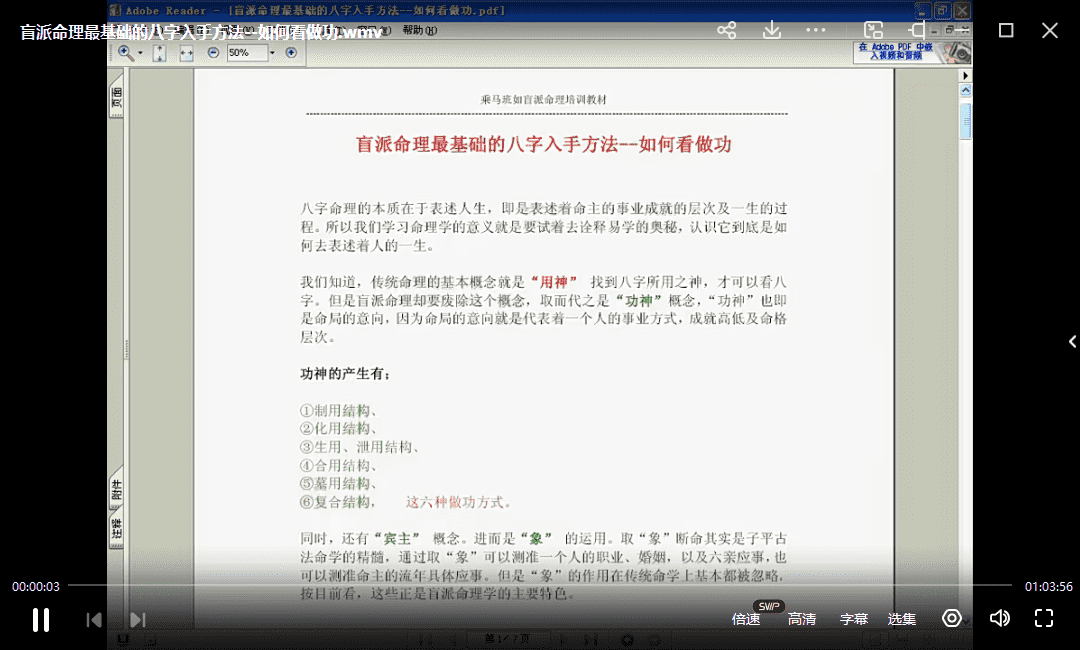The image size is (1080, 650).
Task: Open the 帮助 menu in Adobe Reader
Action: point(418,30)
